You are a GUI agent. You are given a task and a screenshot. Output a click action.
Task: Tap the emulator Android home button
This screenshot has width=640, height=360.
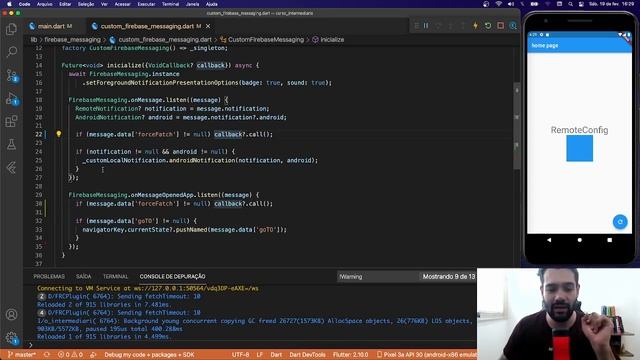(x=580, y=240)
